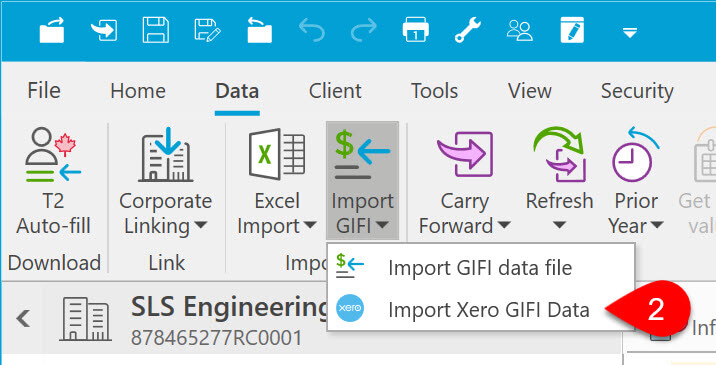Image resolution: width=716 pixels, height=365 pixels.
Task: Click the import/sign-in arrow icon
Action: [x=104, y=31]
